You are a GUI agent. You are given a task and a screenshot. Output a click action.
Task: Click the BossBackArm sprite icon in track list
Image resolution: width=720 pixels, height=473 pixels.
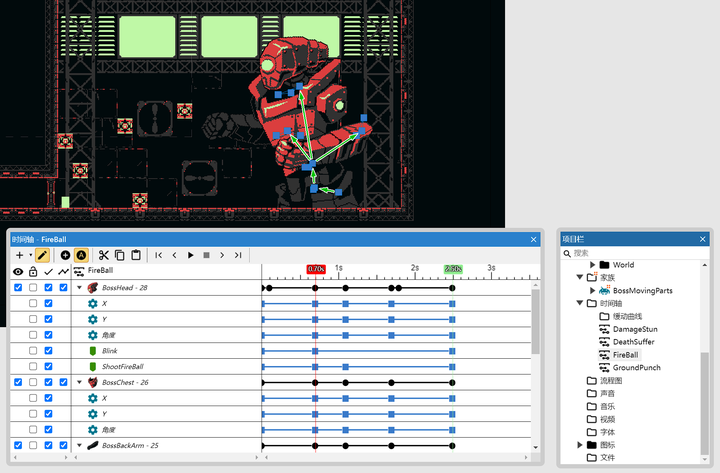93,445
